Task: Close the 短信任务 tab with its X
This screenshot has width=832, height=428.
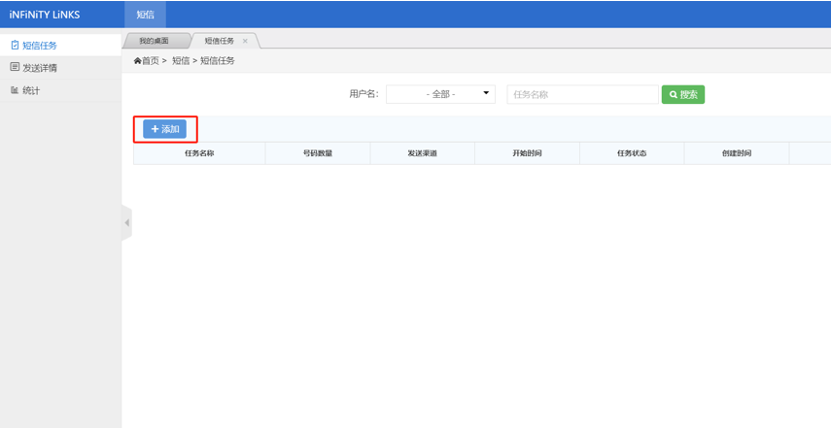Action: [x=245, y=41]
